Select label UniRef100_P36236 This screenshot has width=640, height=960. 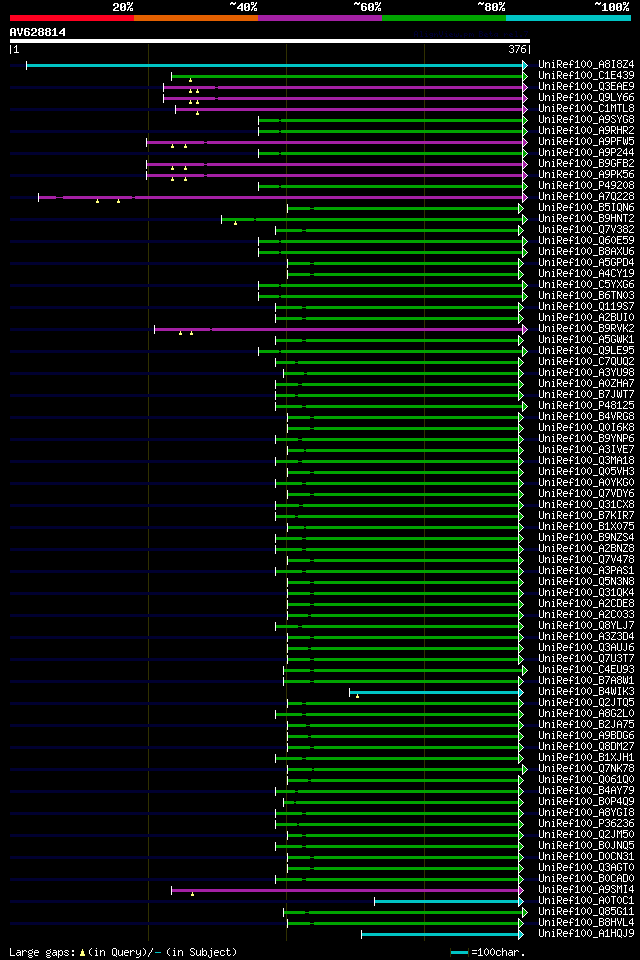click(x=586, y=823)
